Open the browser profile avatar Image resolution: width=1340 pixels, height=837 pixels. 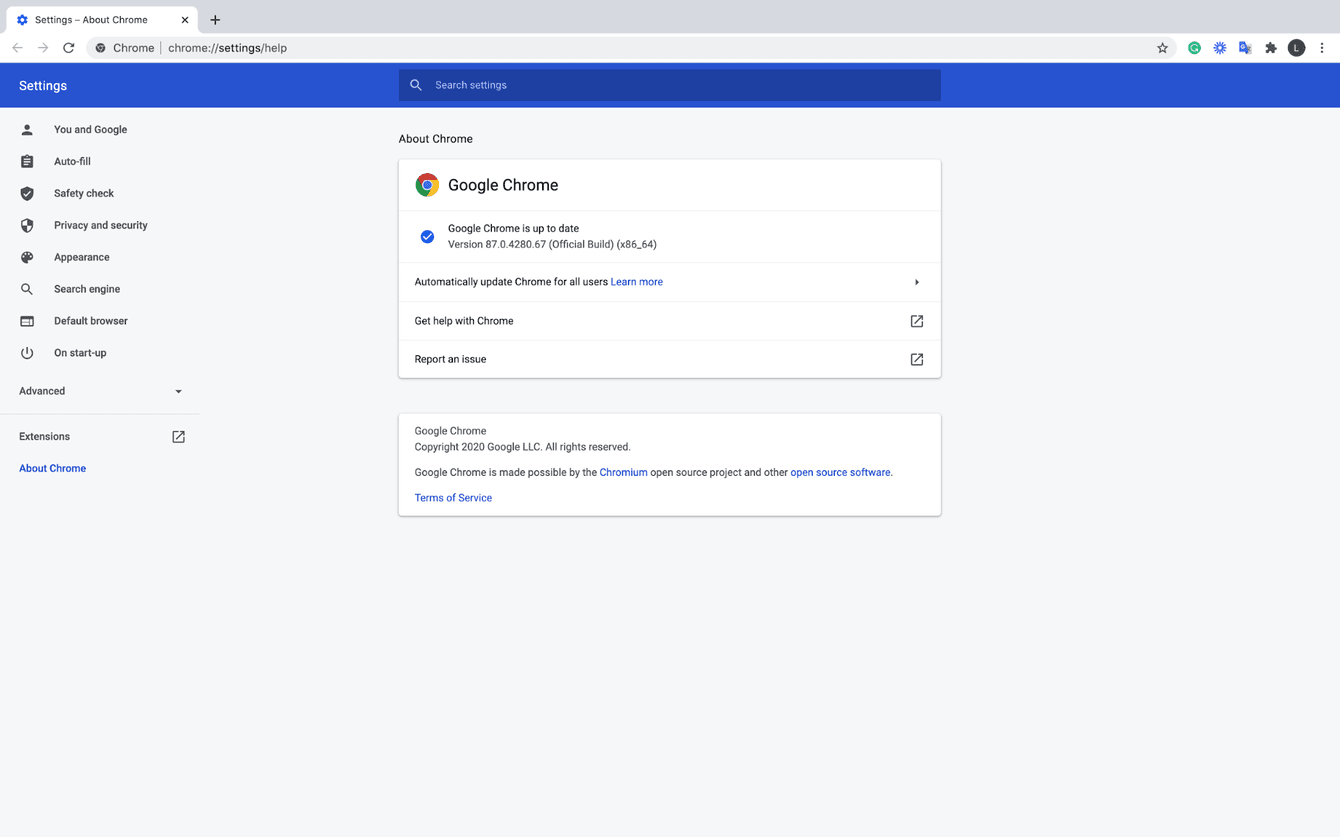point(1296,47)
